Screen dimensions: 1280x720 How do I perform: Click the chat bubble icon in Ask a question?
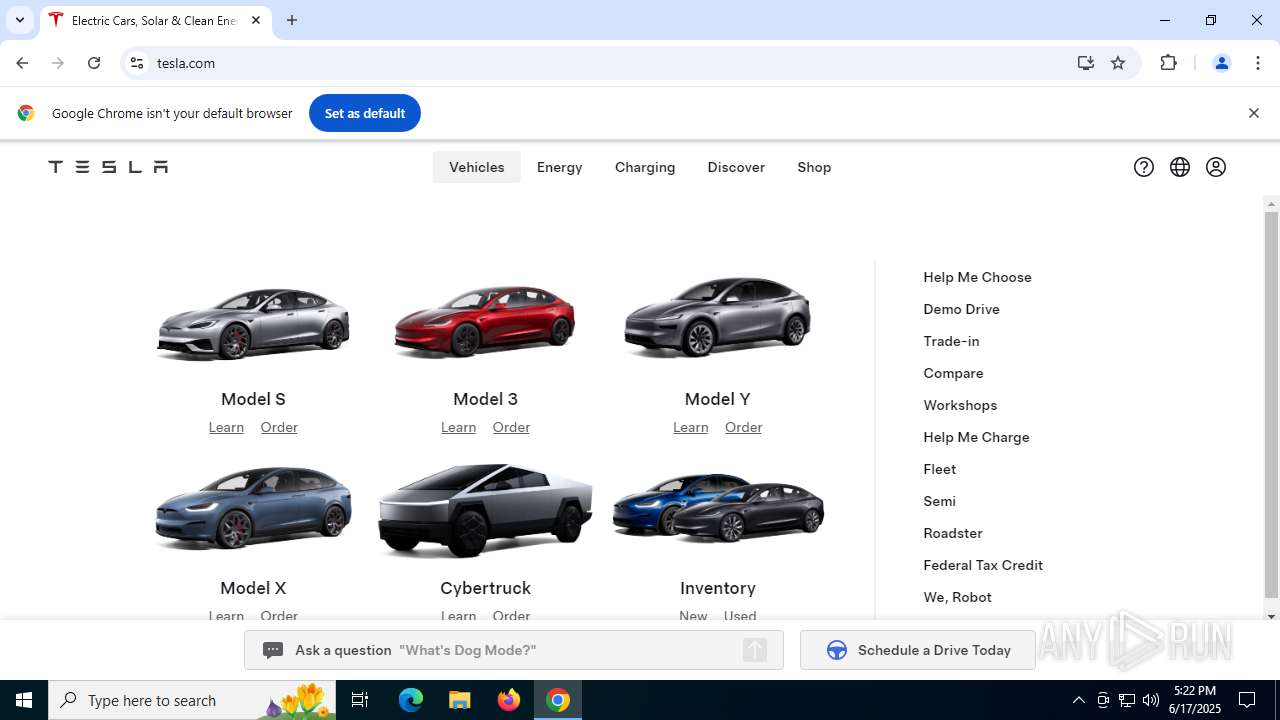(x=273, y=650)
